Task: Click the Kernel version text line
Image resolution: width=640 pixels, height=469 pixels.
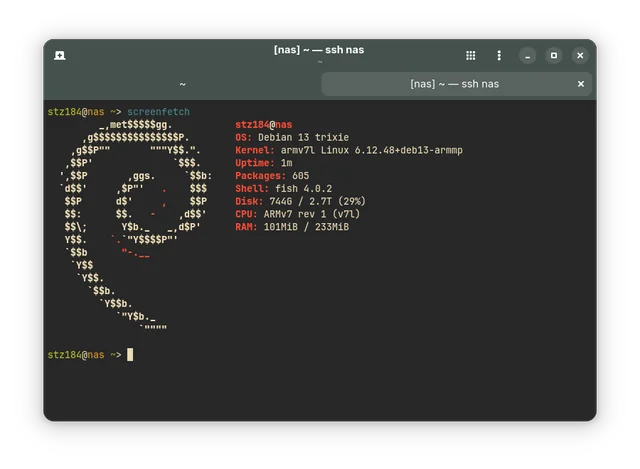Action: (x=348, y=151)
